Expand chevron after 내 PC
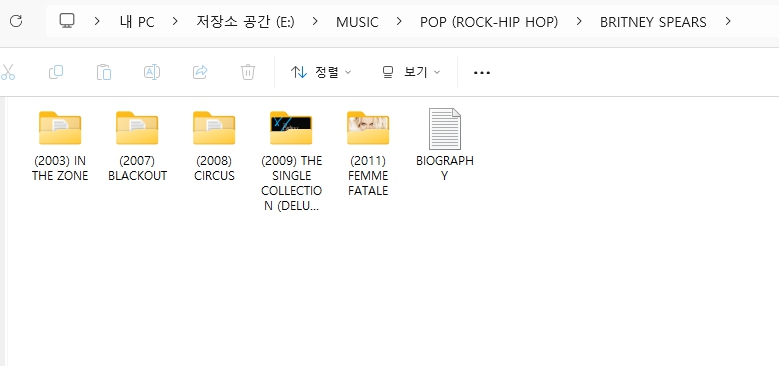Image resolution: width=779 pixels, height=366 pixels. tap(175, 21)
